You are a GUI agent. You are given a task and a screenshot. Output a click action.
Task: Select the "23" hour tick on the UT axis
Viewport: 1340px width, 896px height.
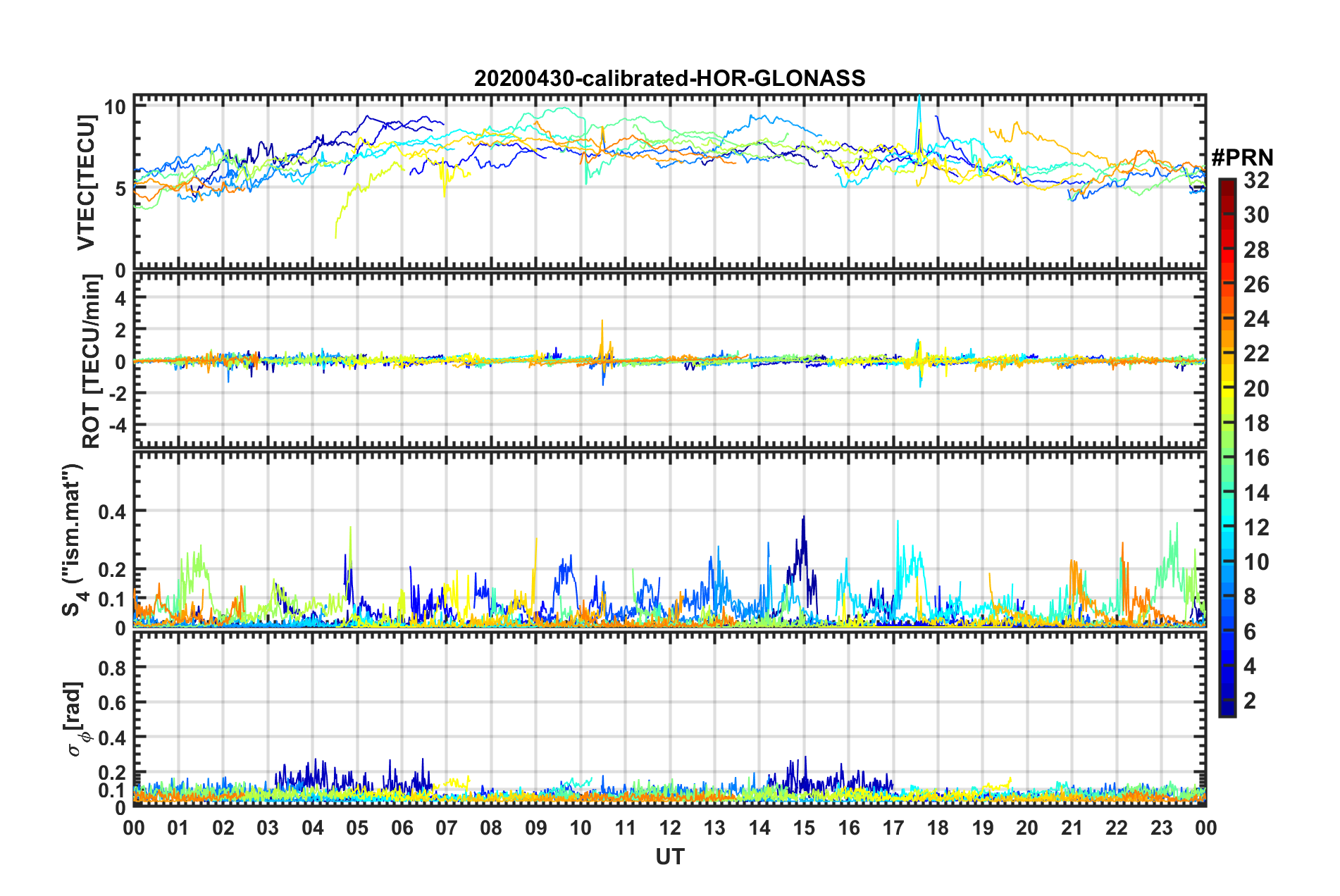(1162, 828)
